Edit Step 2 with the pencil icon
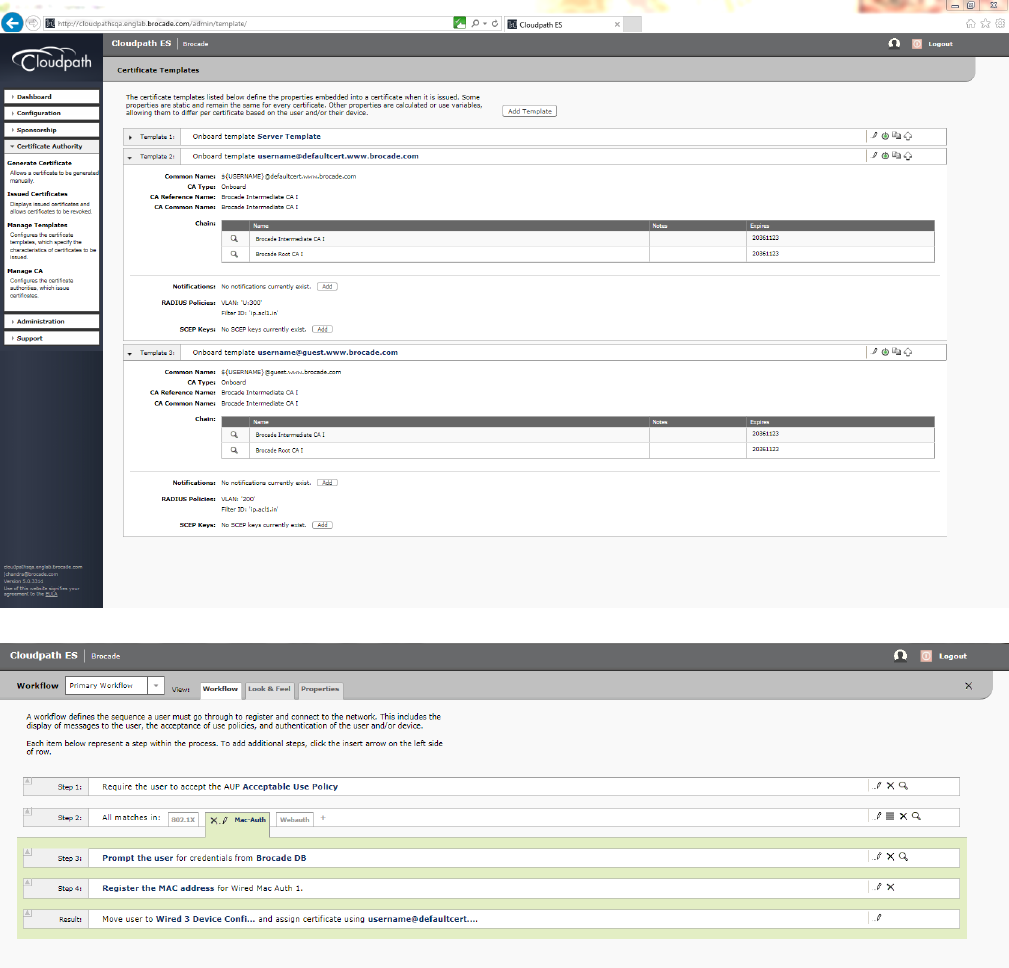 coord(878,816)
